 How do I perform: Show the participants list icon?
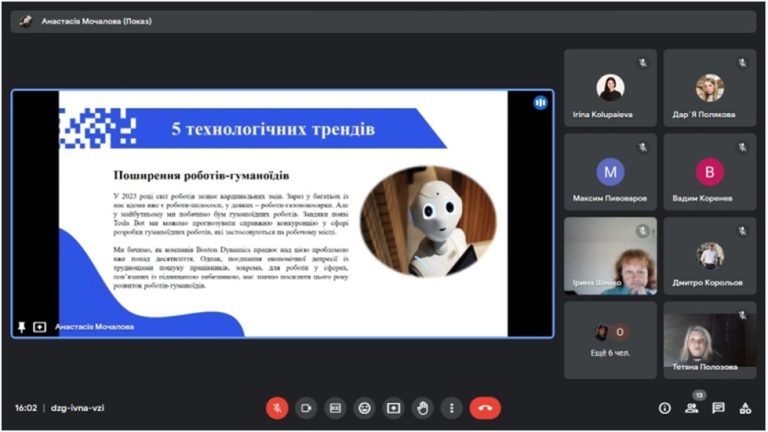692,408
